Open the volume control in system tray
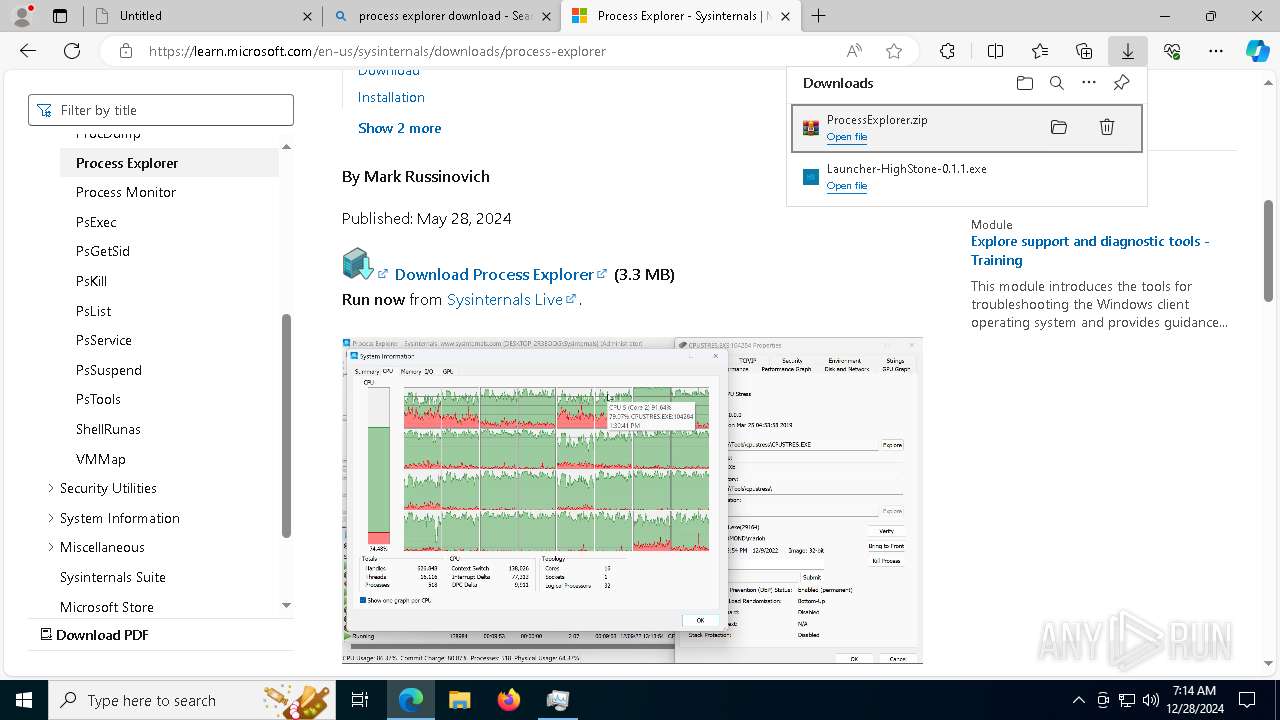Viewport: 1280px width, 720px height. pyautogui.click(x=1151, y=700)
